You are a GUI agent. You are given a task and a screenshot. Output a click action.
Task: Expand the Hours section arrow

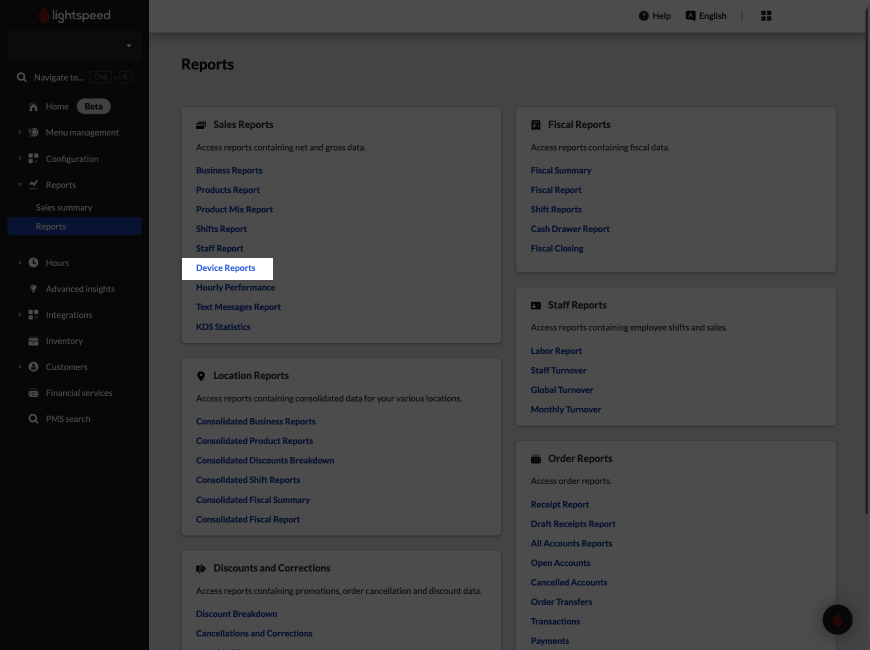[x=19, y=263]
